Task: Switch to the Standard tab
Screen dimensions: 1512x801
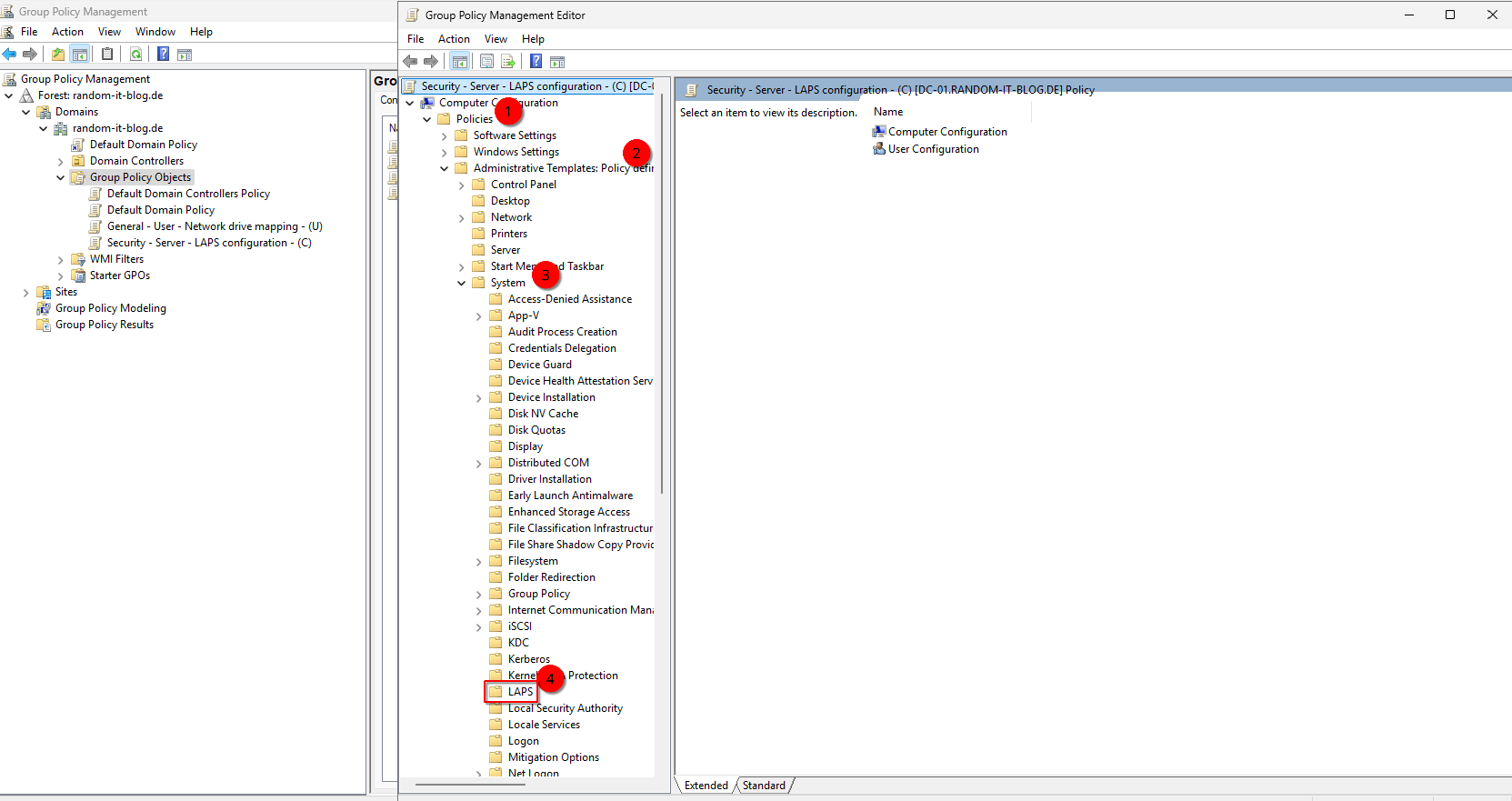Action: [764, 786]
